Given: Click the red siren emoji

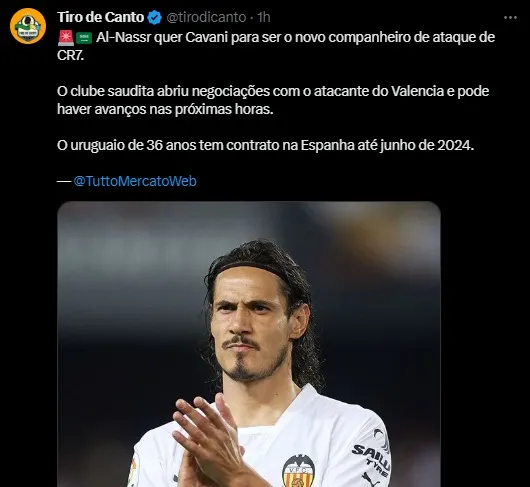Looking at the screenshot, I should 66,38.
